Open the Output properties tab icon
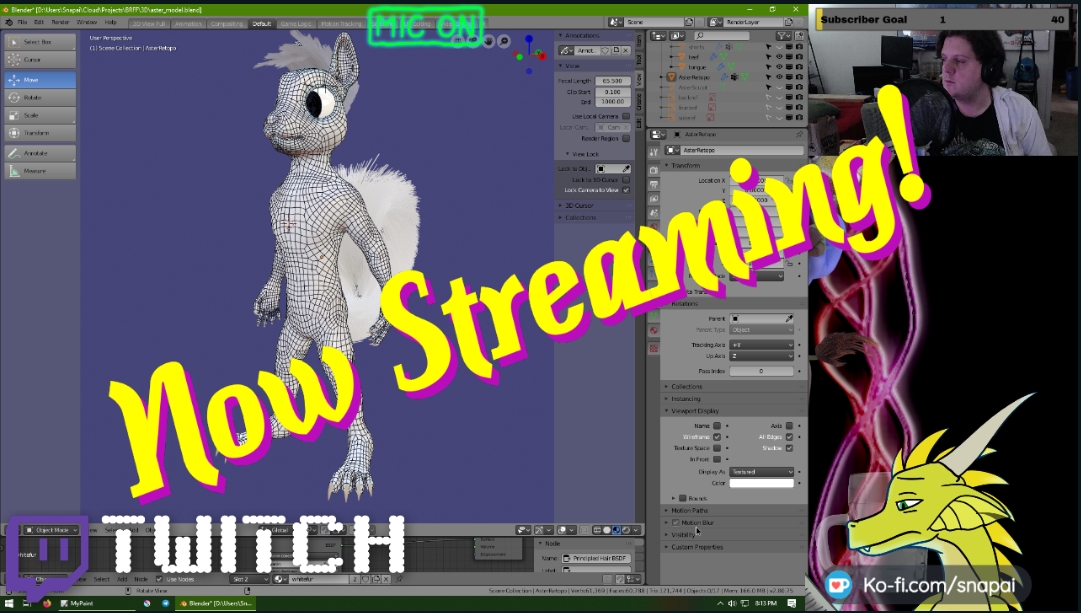The image size is (1081, 613). point(654,185)
